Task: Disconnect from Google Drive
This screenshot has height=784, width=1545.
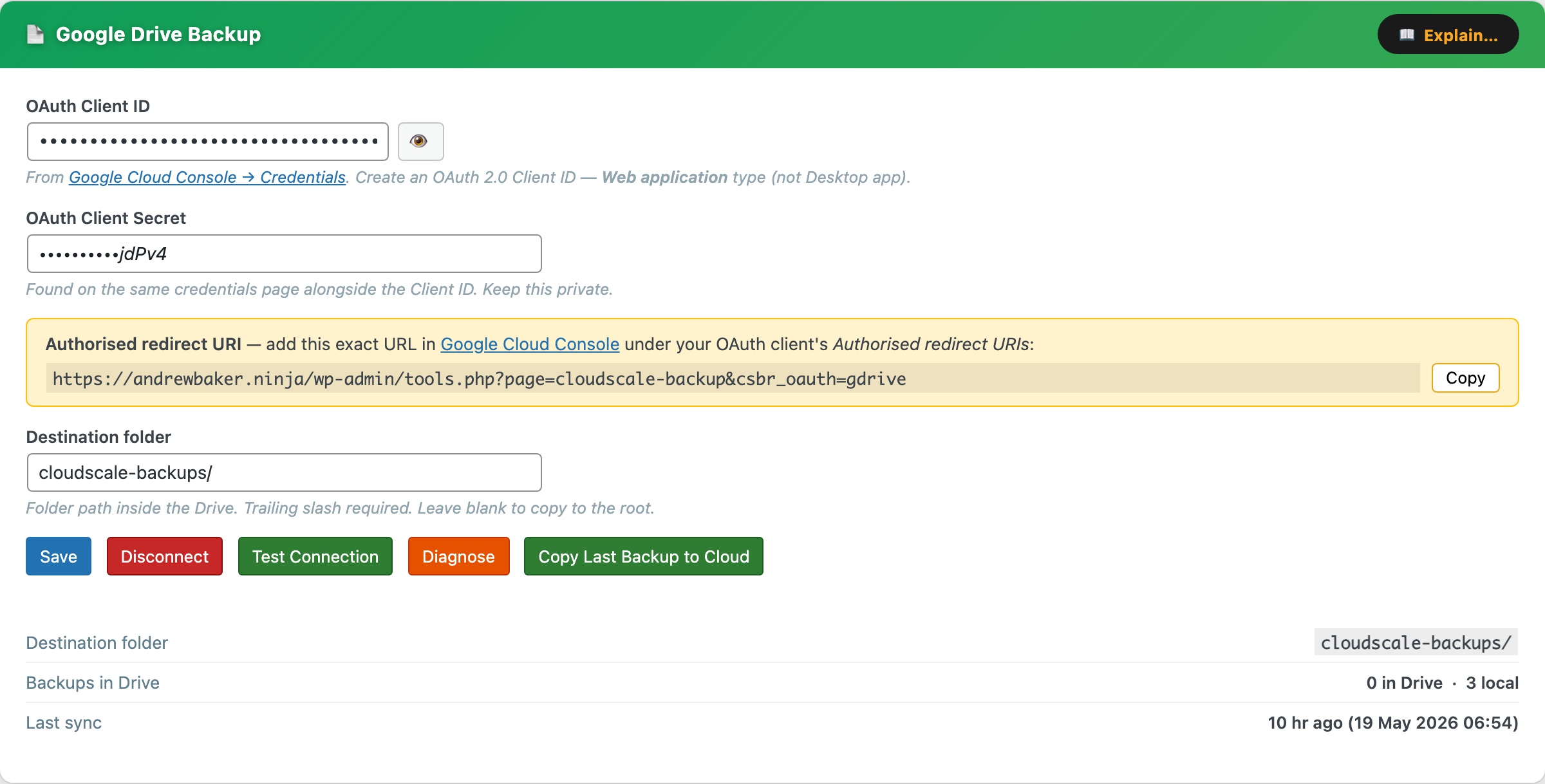Action: [x=165, y=556]
